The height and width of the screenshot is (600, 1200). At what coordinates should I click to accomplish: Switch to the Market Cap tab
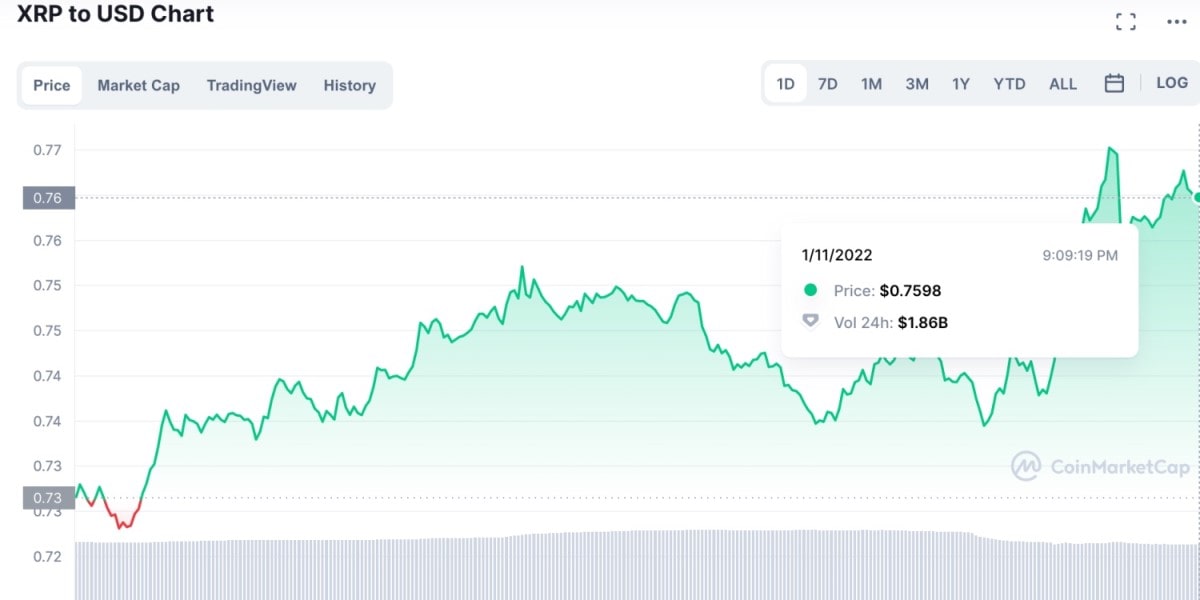pyautogui.click(x=138, y=85)
